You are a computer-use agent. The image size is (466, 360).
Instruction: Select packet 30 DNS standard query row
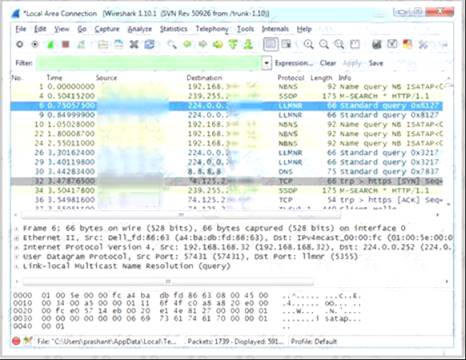[227, 172]
